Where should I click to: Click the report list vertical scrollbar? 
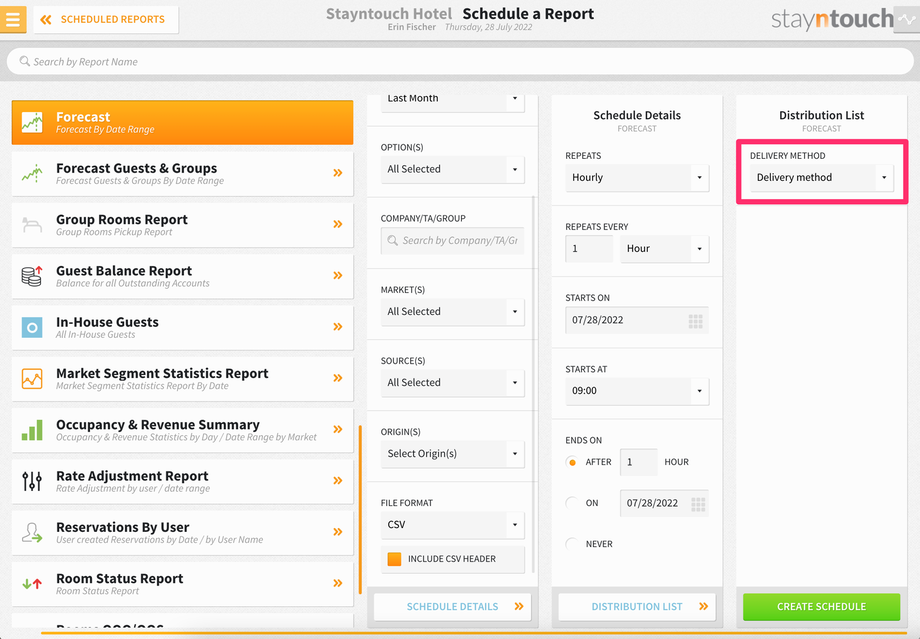(360, 510)
